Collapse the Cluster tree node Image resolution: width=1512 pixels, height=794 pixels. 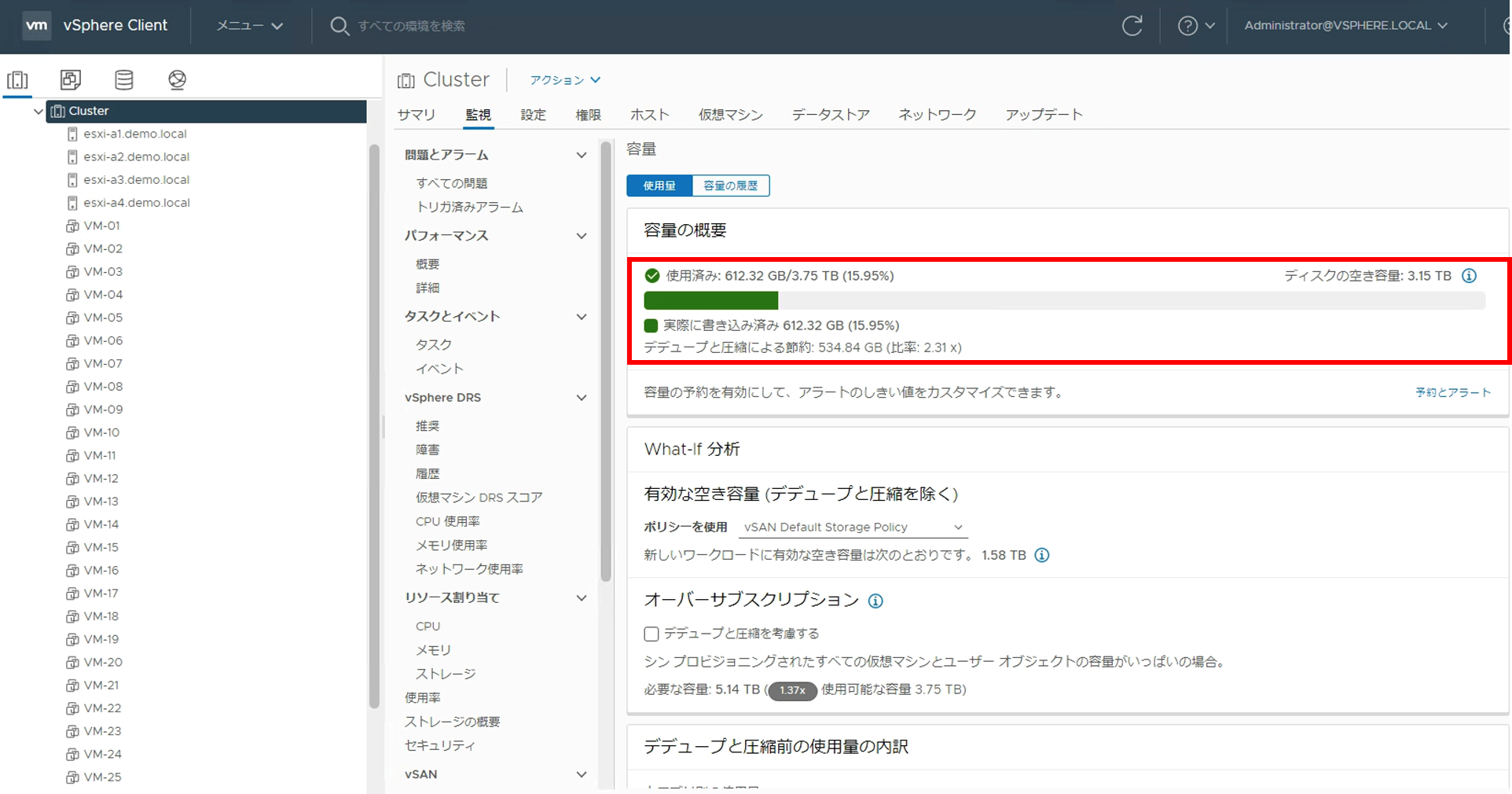38,111
